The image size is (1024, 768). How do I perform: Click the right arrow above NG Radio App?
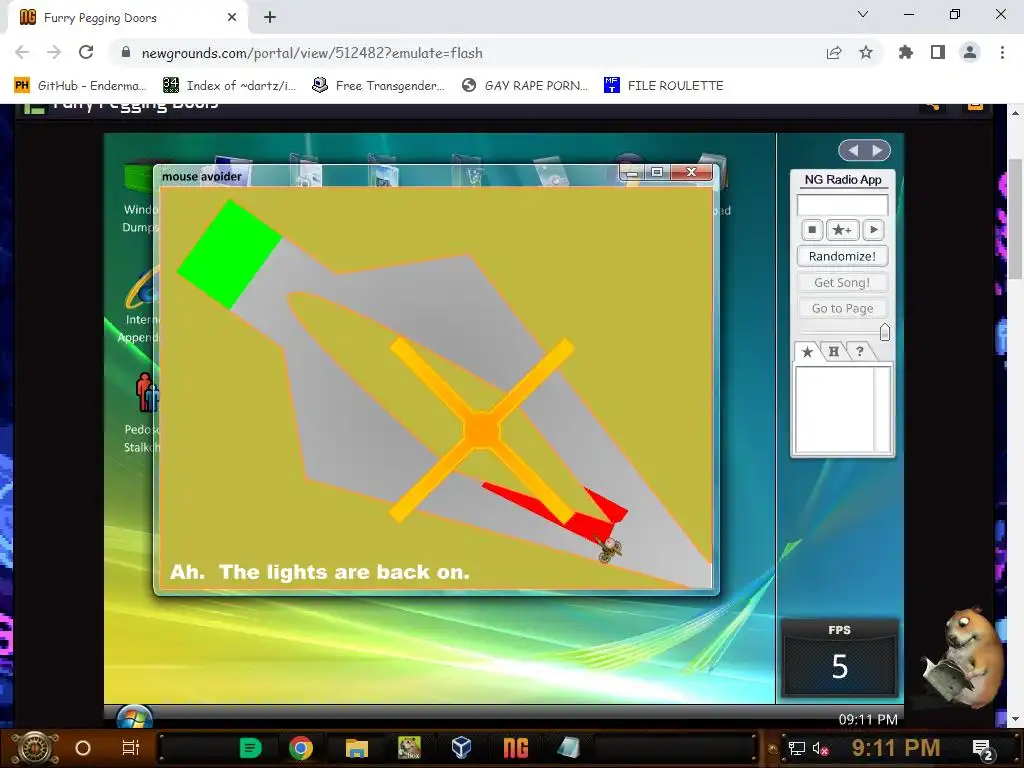[876, 150]
